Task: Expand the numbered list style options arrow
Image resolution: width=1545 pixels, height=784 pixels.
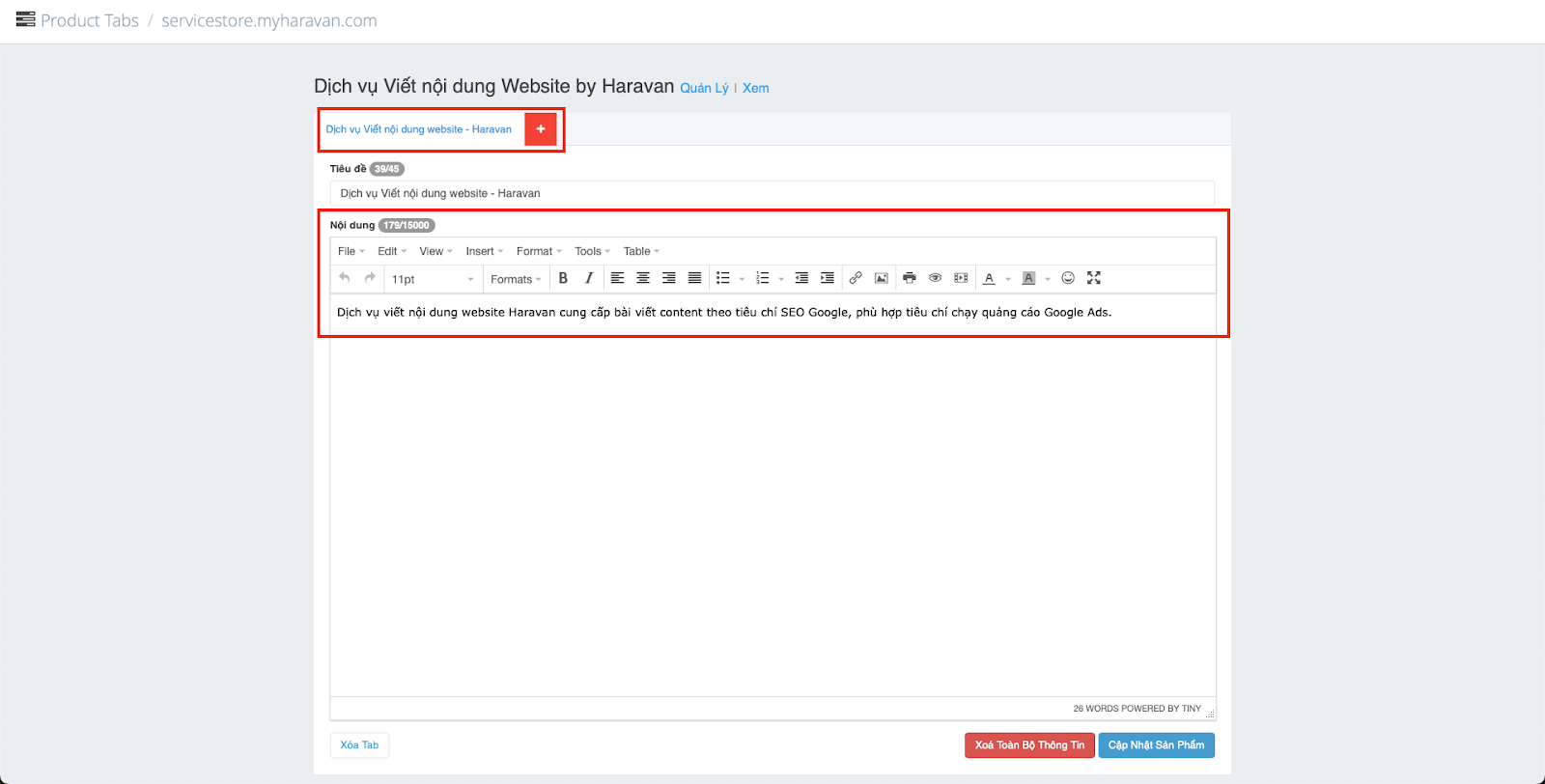Action: (x=781, y=279)
